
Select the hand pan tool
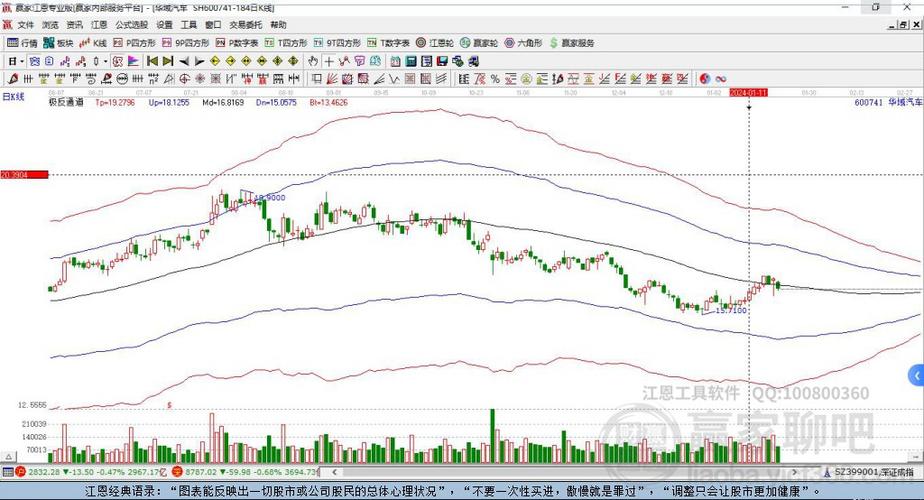pos(313,61)
